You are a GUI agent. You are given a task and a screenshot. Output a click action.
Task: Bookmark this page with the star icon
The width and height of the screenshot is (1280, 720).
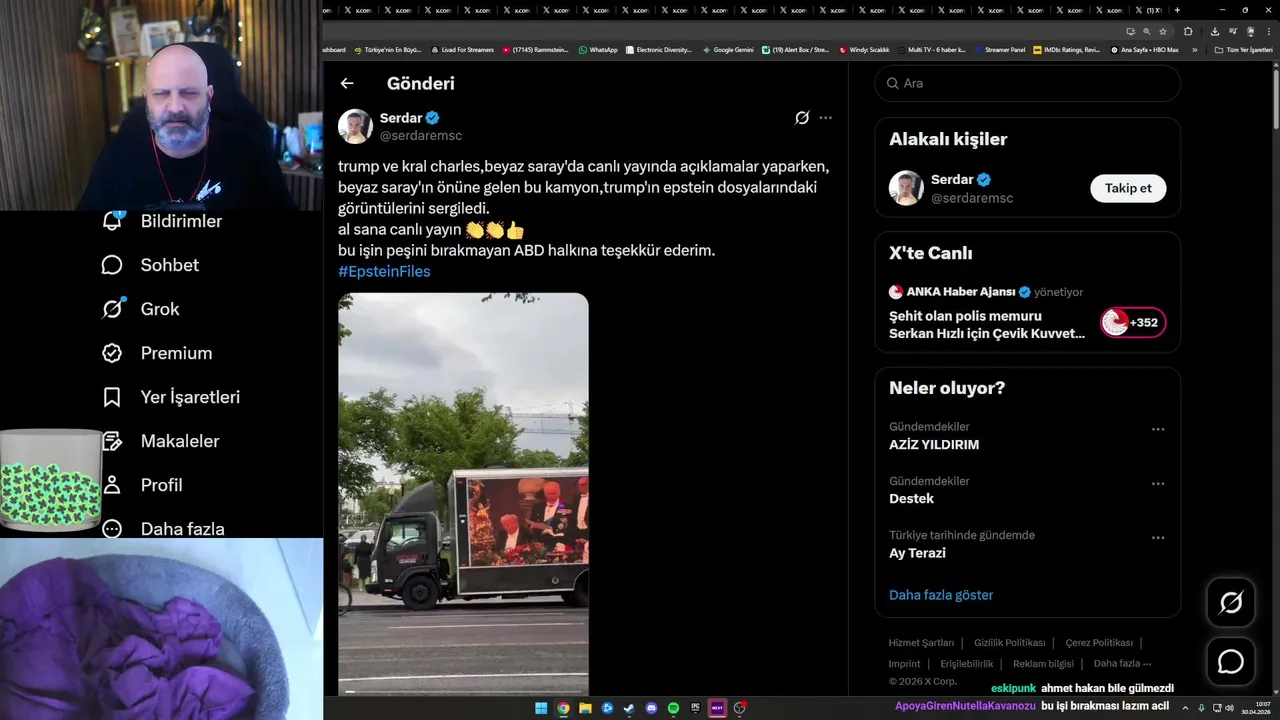1163,31
